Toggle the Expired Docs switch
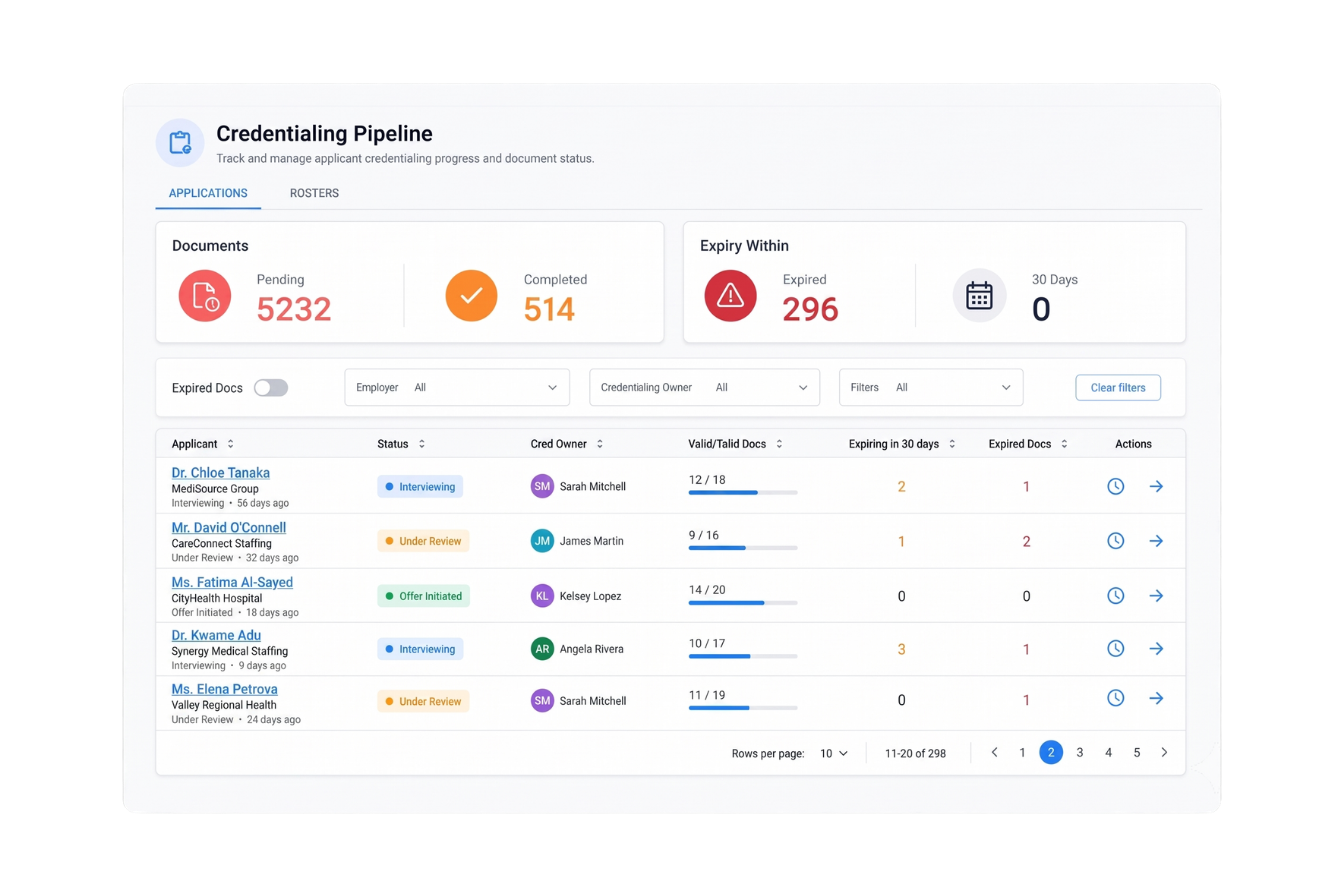Image resolution: width=1344 pixels, height=896 pixels. pyautogui.click(x=270, y=388)
